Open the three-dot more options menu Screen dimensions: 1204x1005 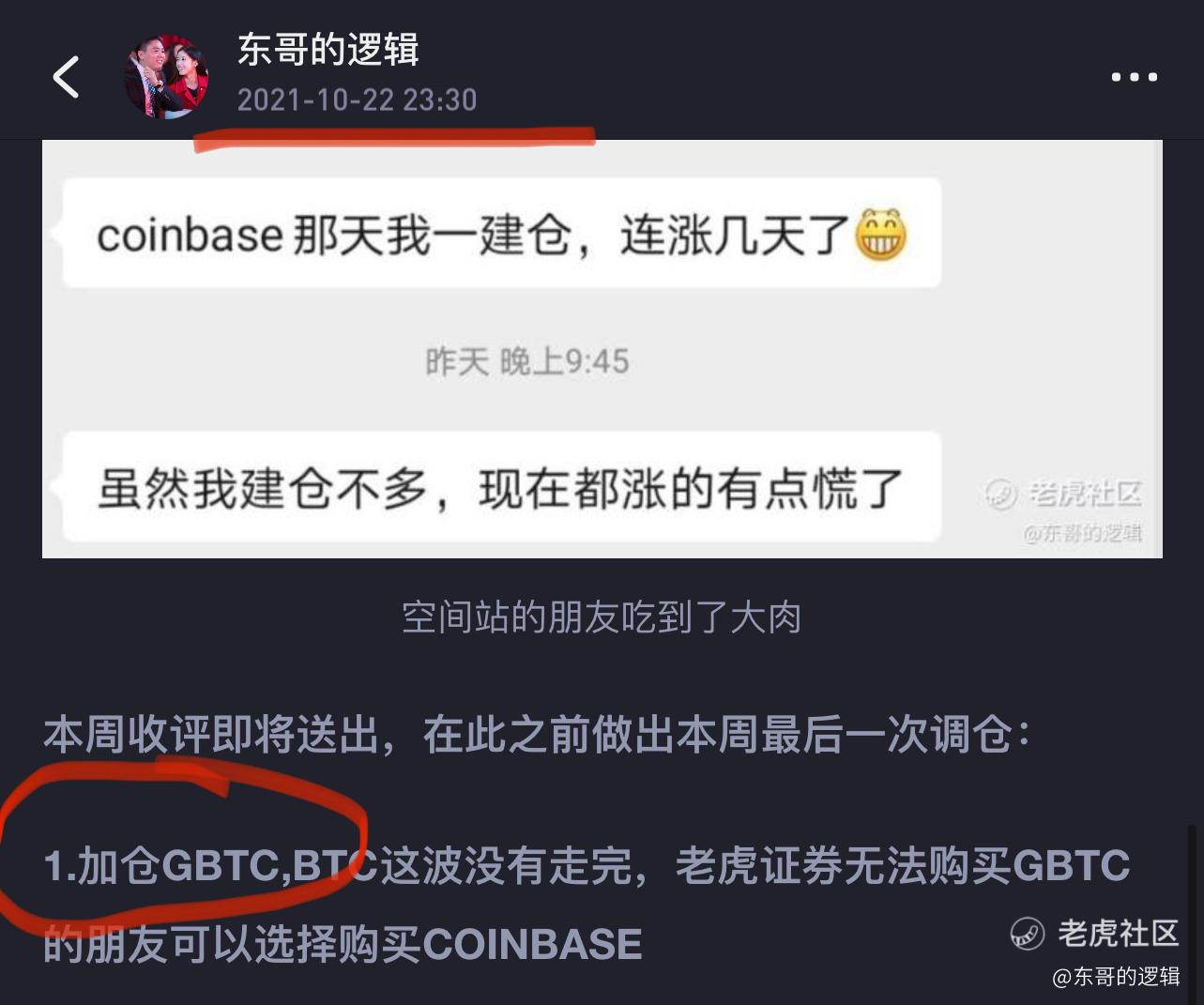pos(1134,77)
